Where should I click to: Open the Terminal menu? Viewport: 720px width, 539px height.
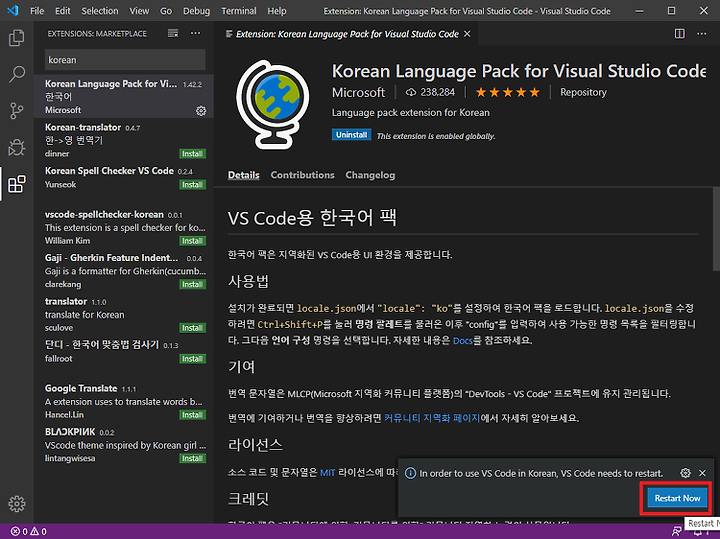(239, 11)
